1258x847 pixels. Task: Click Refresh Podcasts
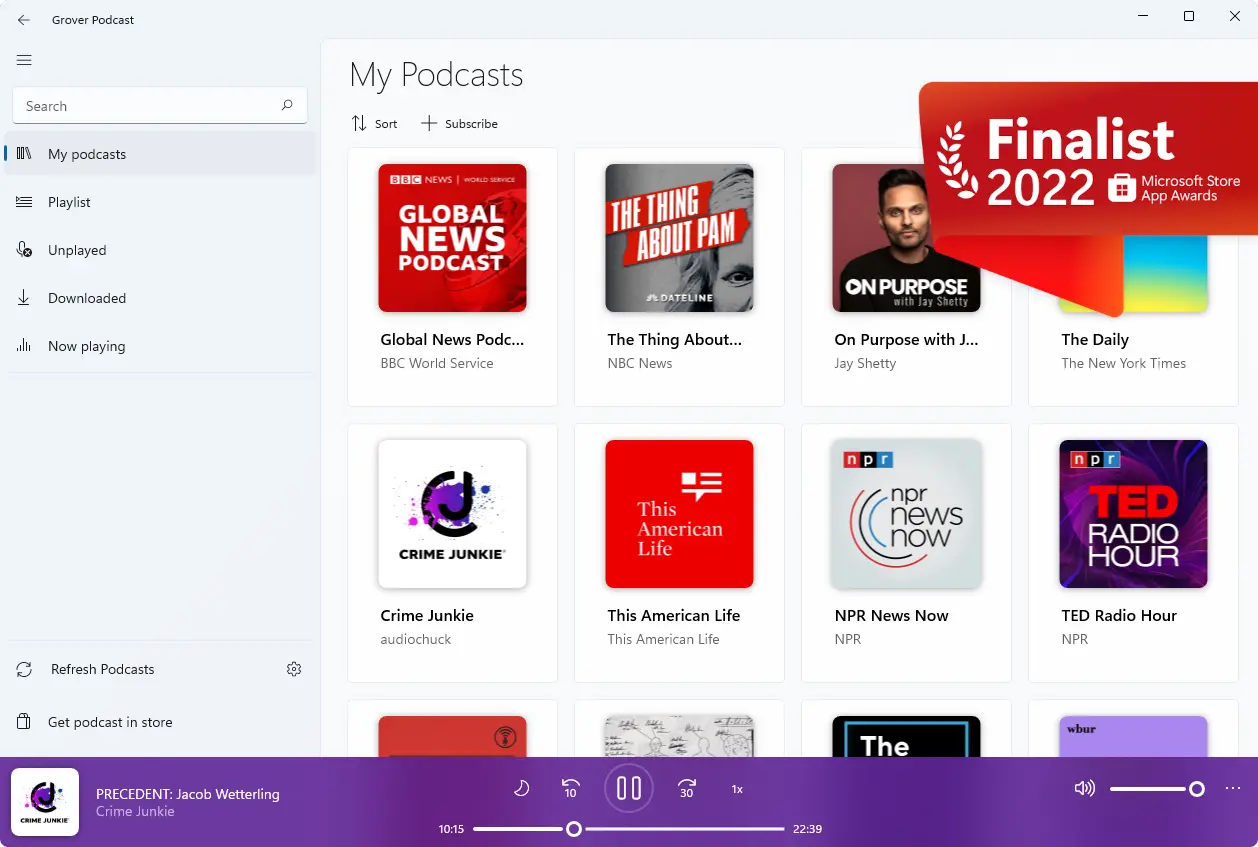[102, 669]
